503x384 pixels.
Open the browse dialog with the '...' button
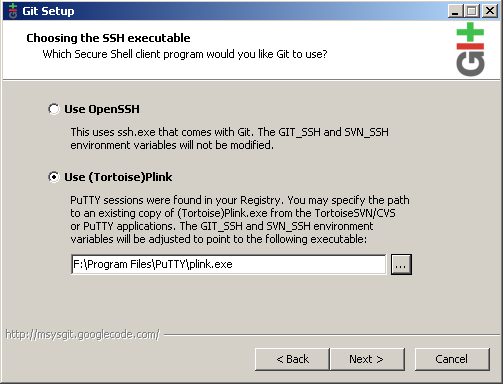[401, 264]
